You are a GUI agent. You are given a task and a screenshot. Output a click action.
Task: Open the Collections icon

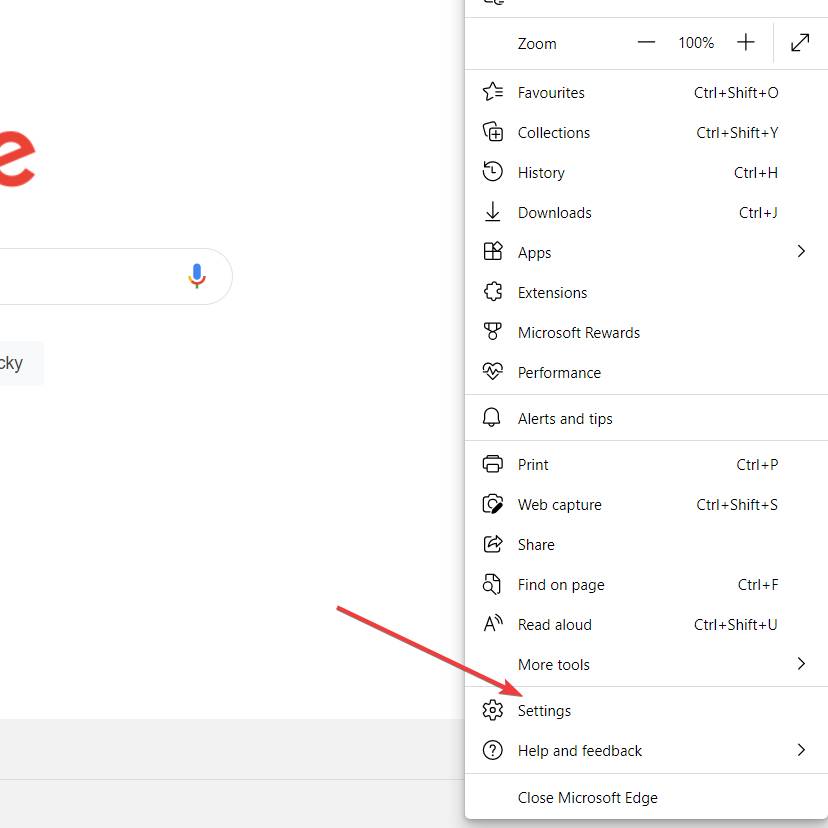click(x=492, y=132)
